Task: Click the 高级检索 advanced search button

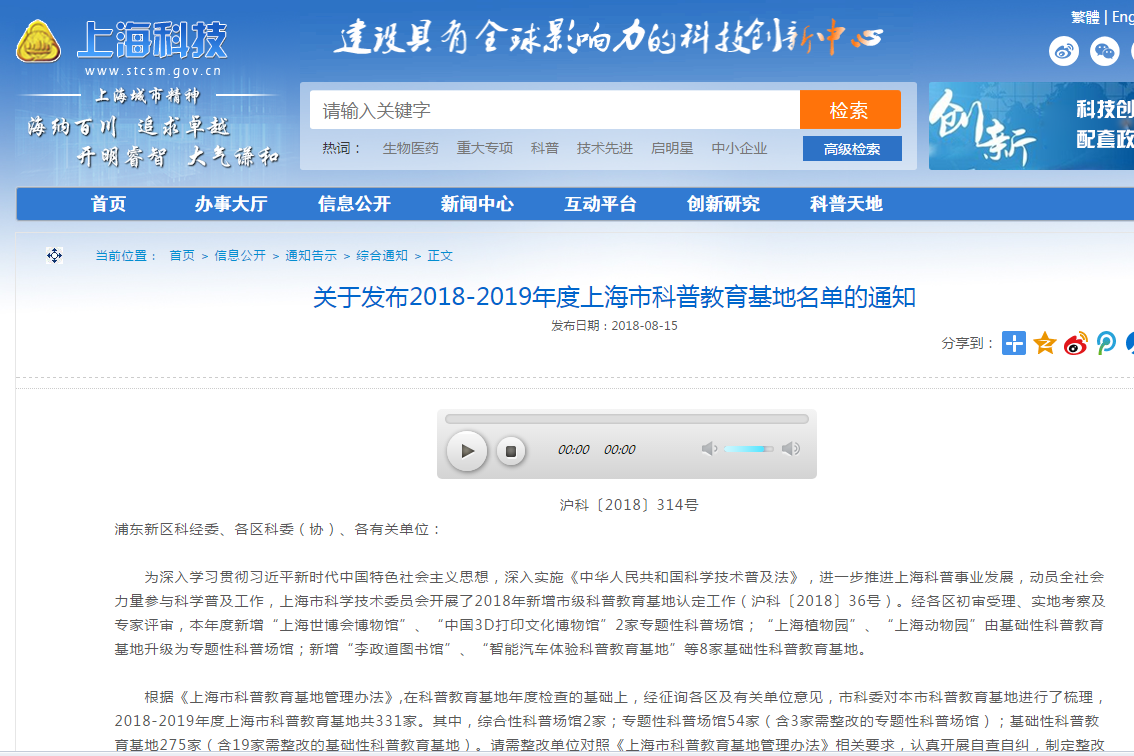Action: pyautogui.click(x=852, y=149)
